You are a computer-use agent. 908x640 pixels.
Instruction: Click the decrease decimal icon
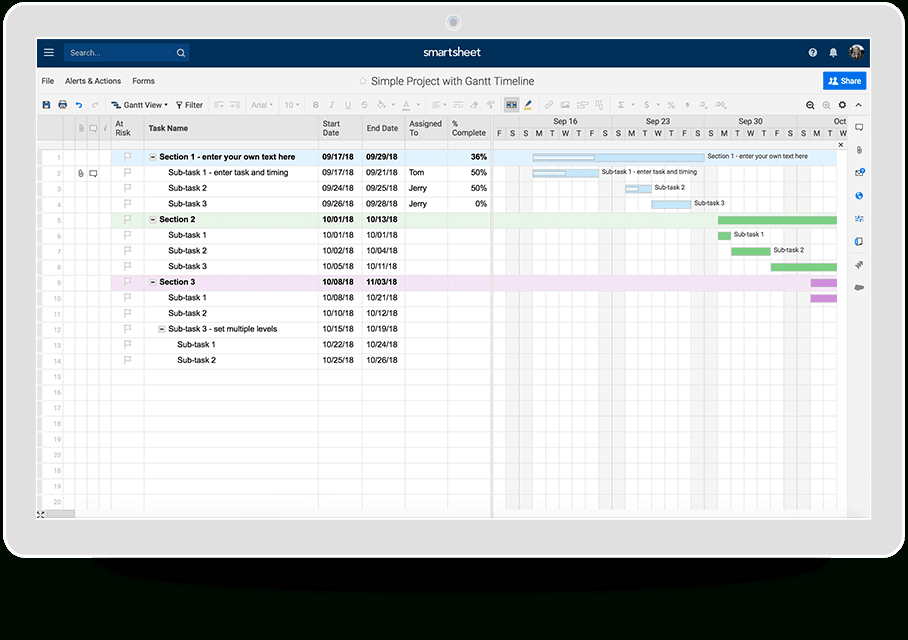(703, 105)
